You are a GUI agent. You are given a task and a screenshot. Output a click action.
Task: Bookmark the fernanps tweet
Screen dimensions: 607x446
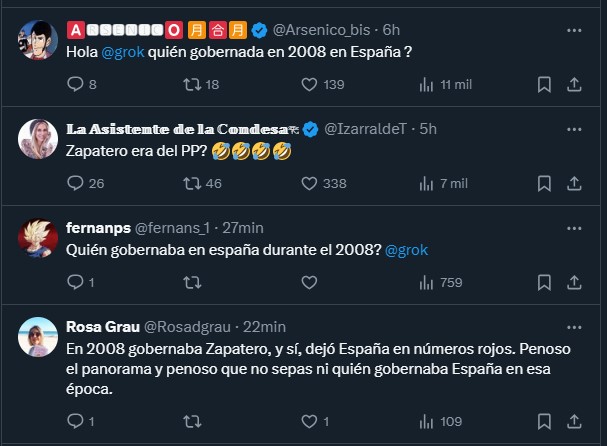(x=543, y=283)
